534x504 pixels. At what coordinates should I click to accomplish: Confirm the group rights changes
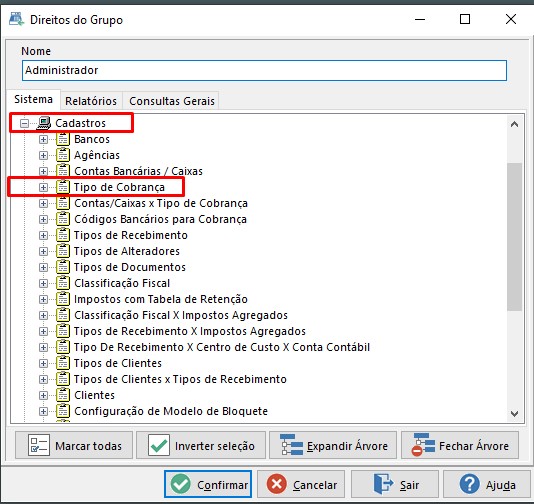point(208,484)
